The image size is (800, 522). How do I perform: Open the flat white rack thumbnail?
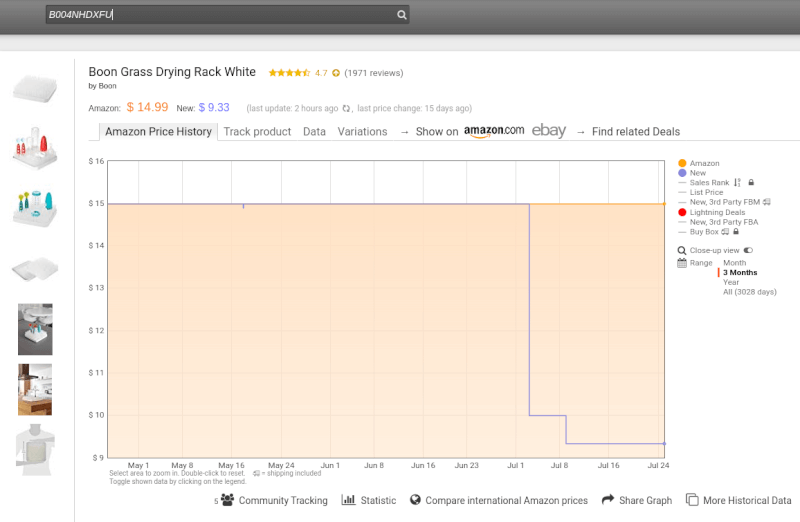(35, 269)
